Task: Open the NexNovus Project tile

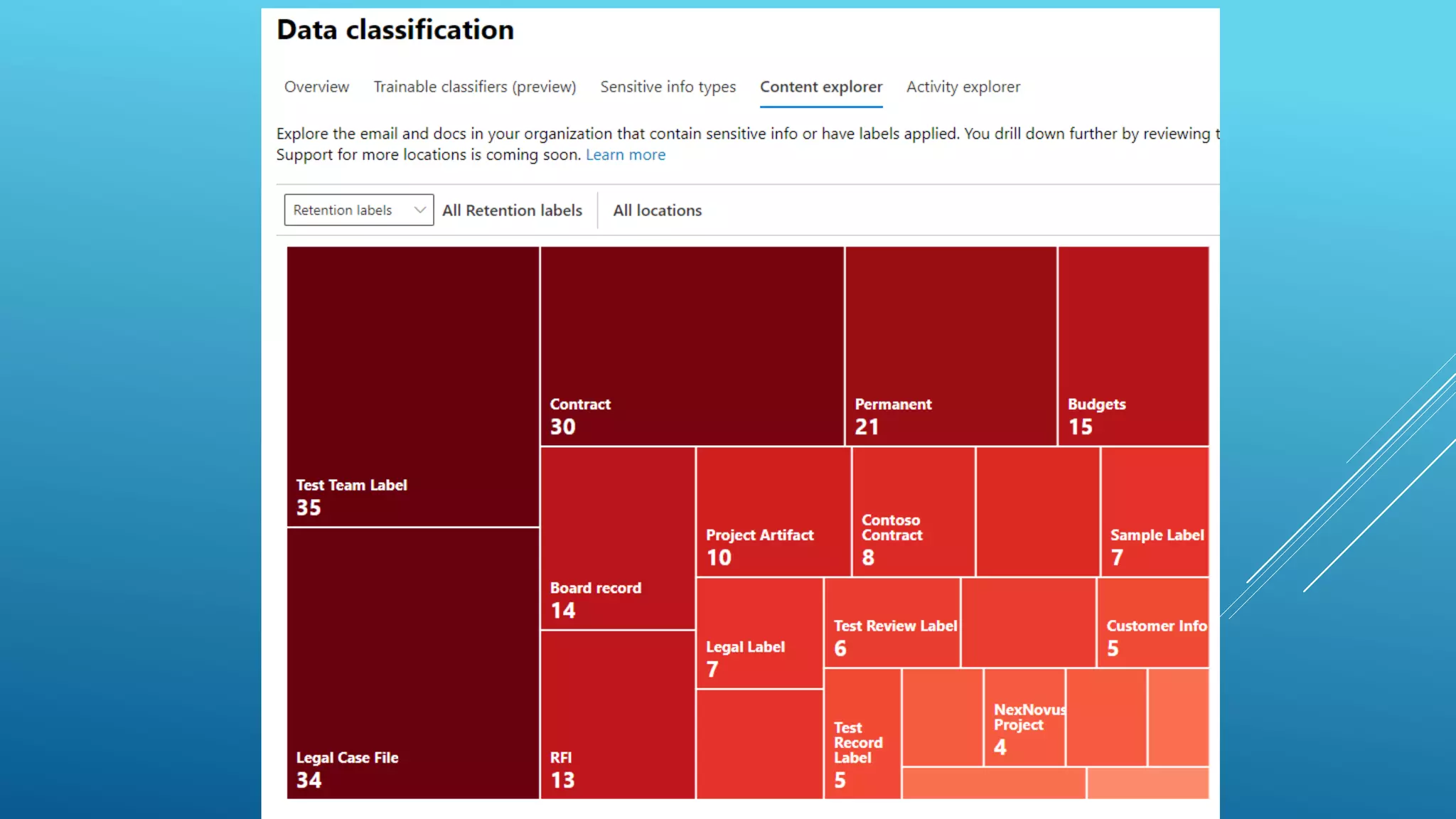Action: [1024, 717]
